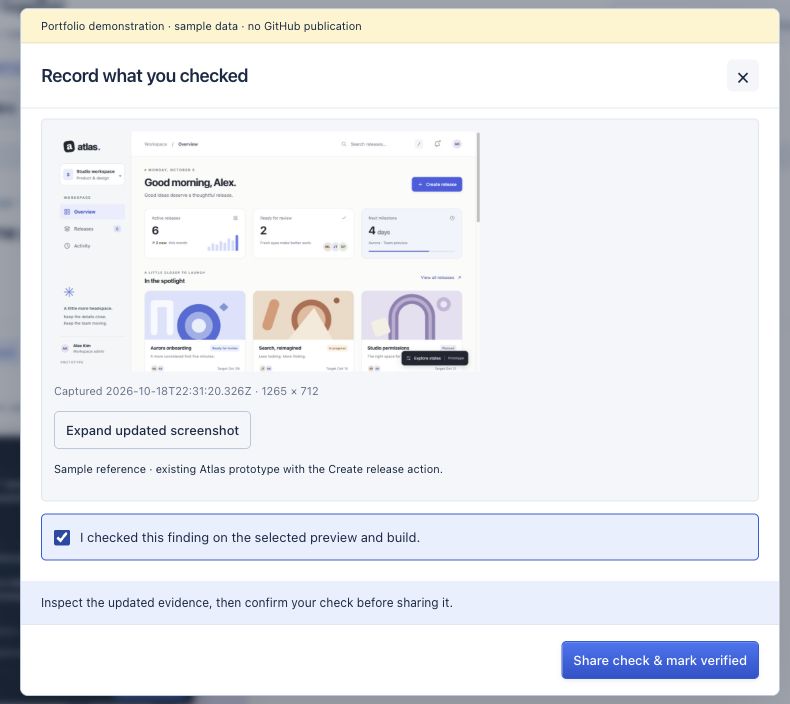Click the 'Portfolio demonstration · sample data' banner text
Screen dimensions: 790x704
pyautogui.click(x=201, y=26)
